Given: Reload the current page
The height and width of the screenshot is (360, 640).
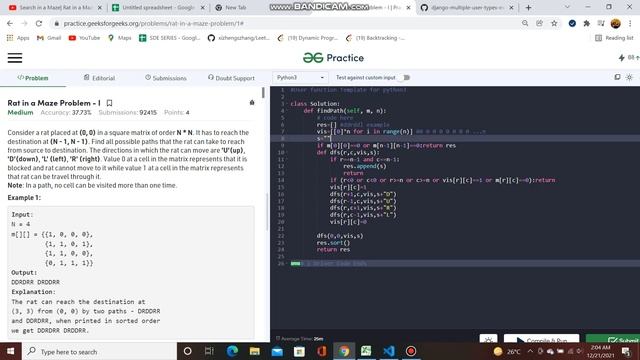Looking at the screenshot, I should pyautogui.click(x=39, y=24).
